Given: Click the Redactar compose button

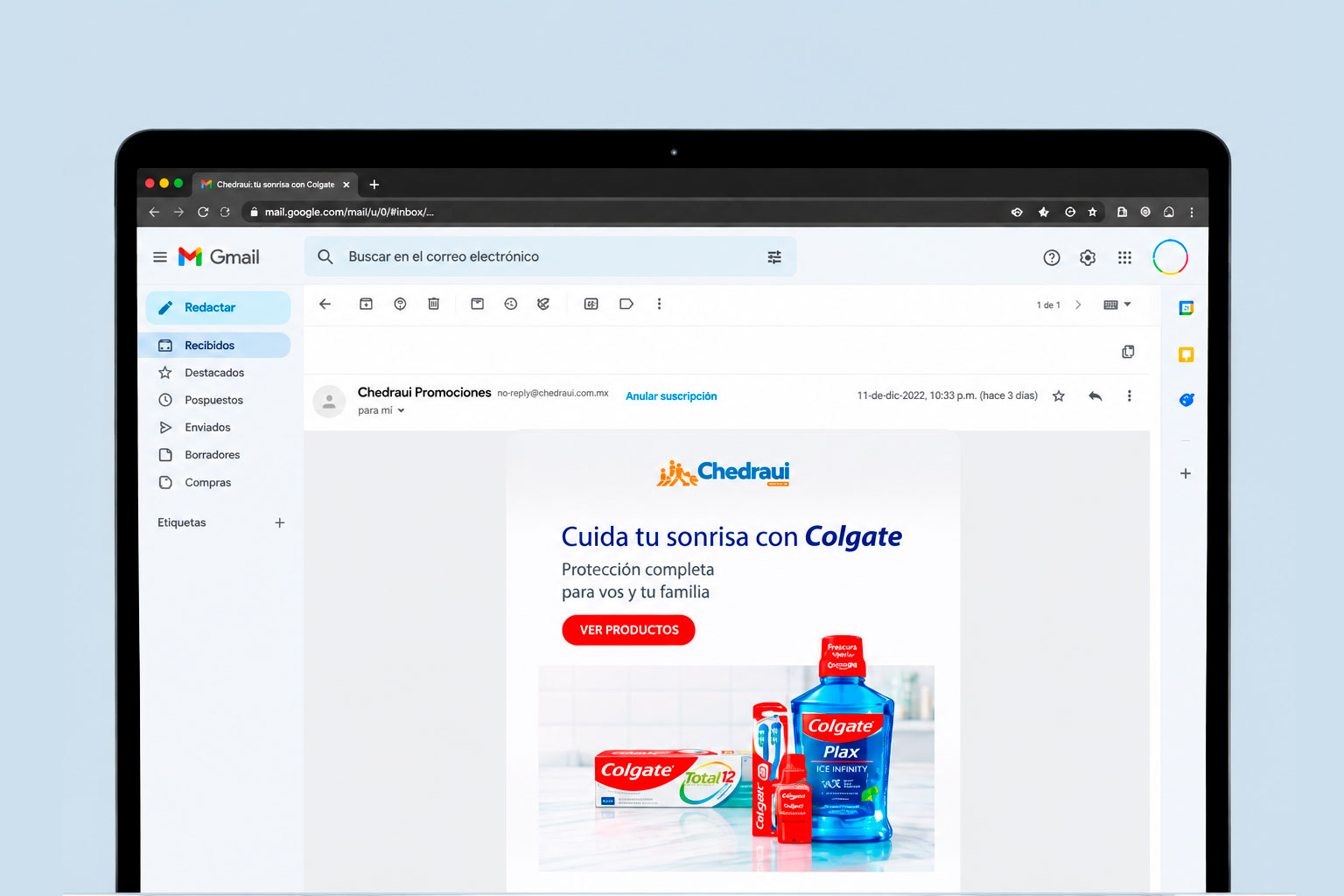Looking at the screenshot, I should [218, 308].
